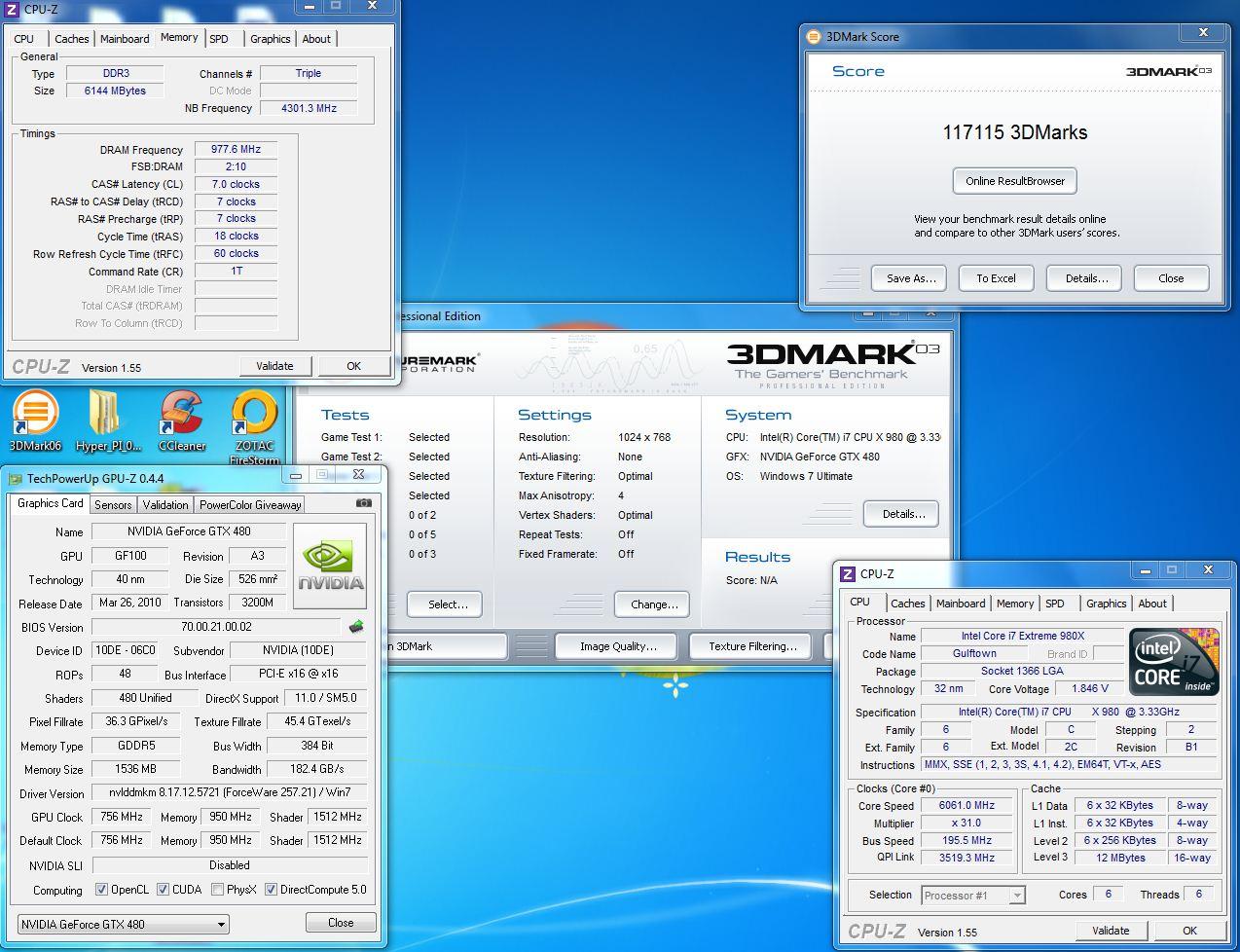Click Save As in 3DMark Score window
This screenshot has width=1240, height=952.
[x=910, y=278]
